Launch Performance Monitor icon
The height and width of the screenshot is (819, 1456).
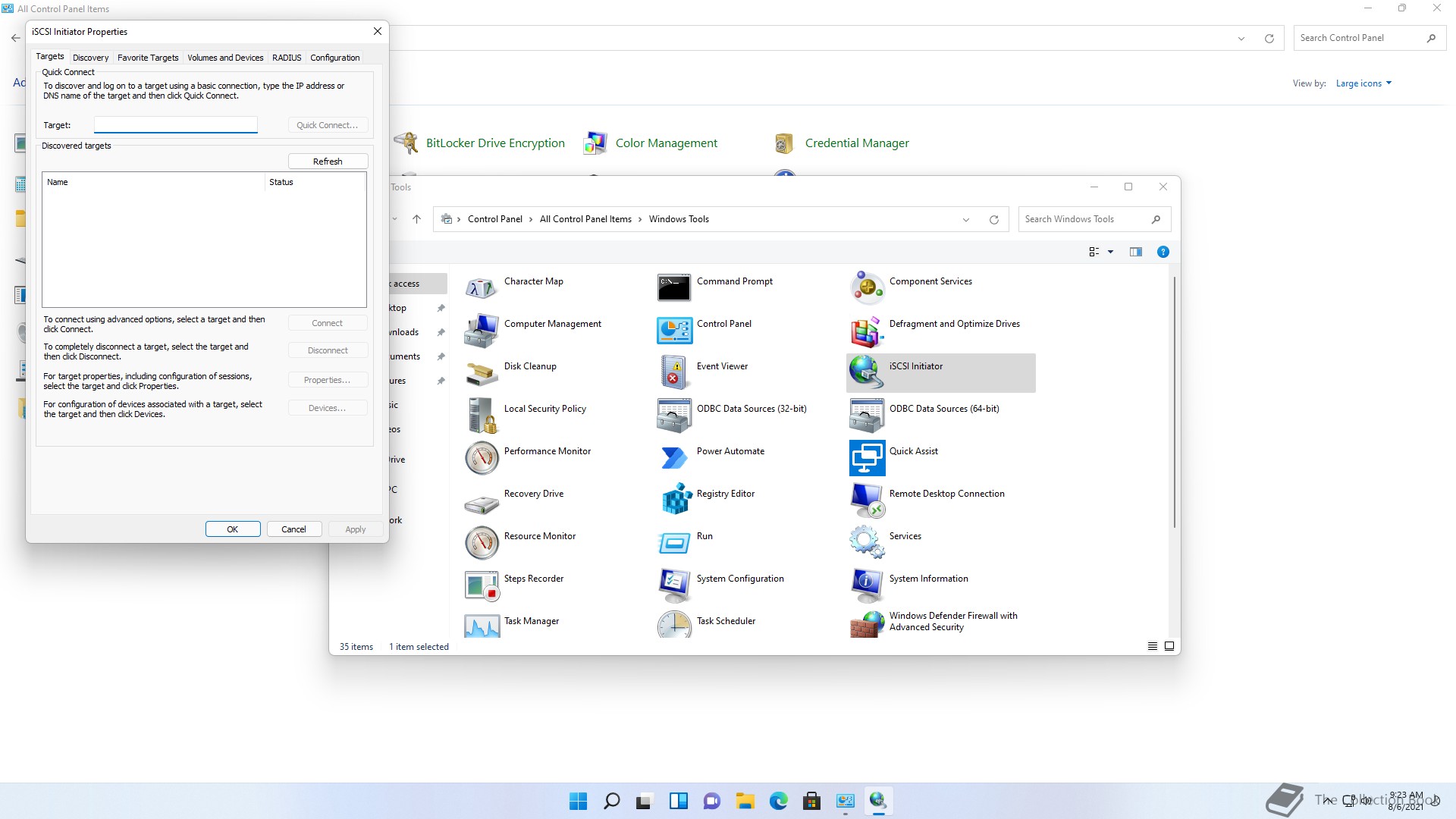click(482, 458)
